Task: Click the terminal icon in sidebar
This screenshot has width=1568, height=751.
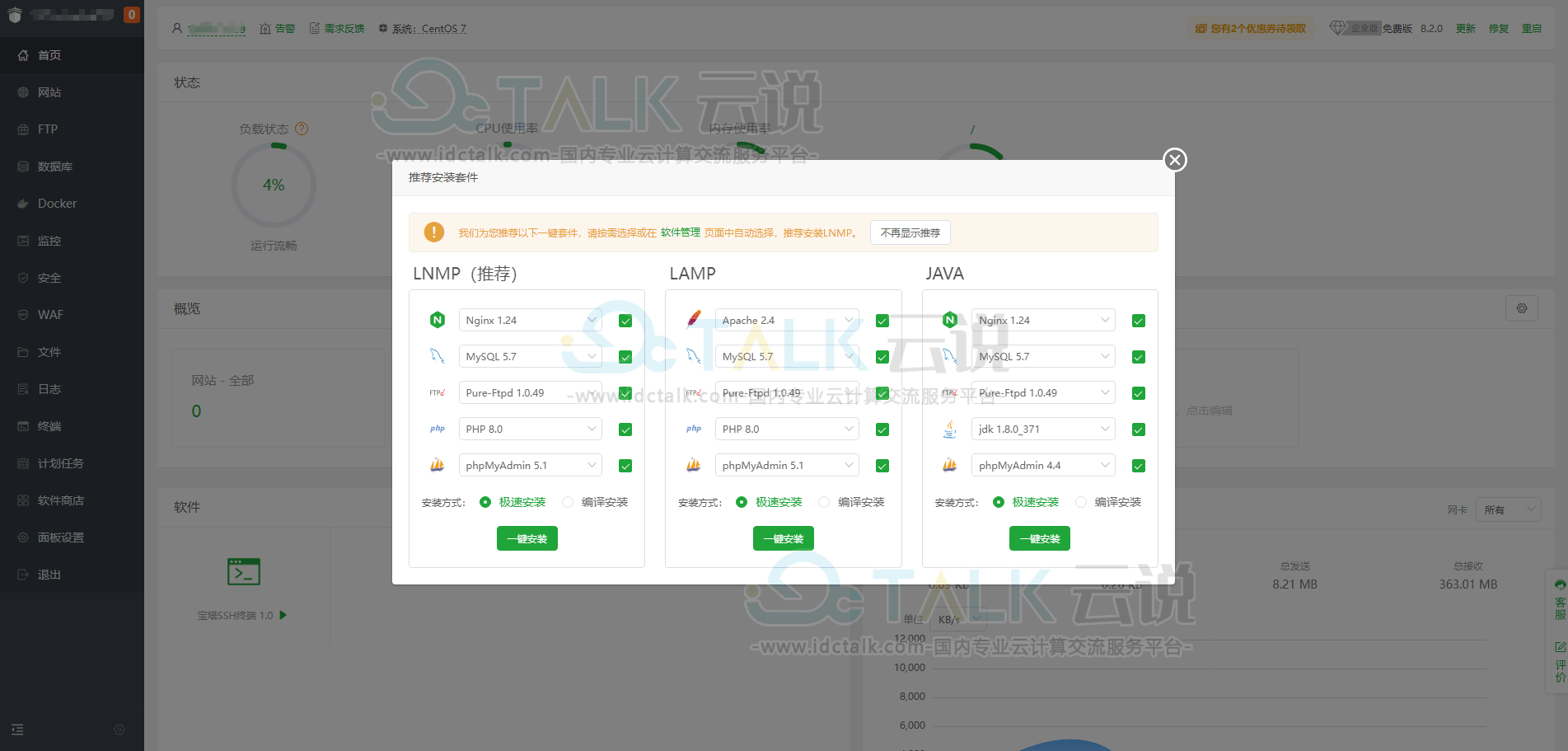Action: tap(23, 426)
